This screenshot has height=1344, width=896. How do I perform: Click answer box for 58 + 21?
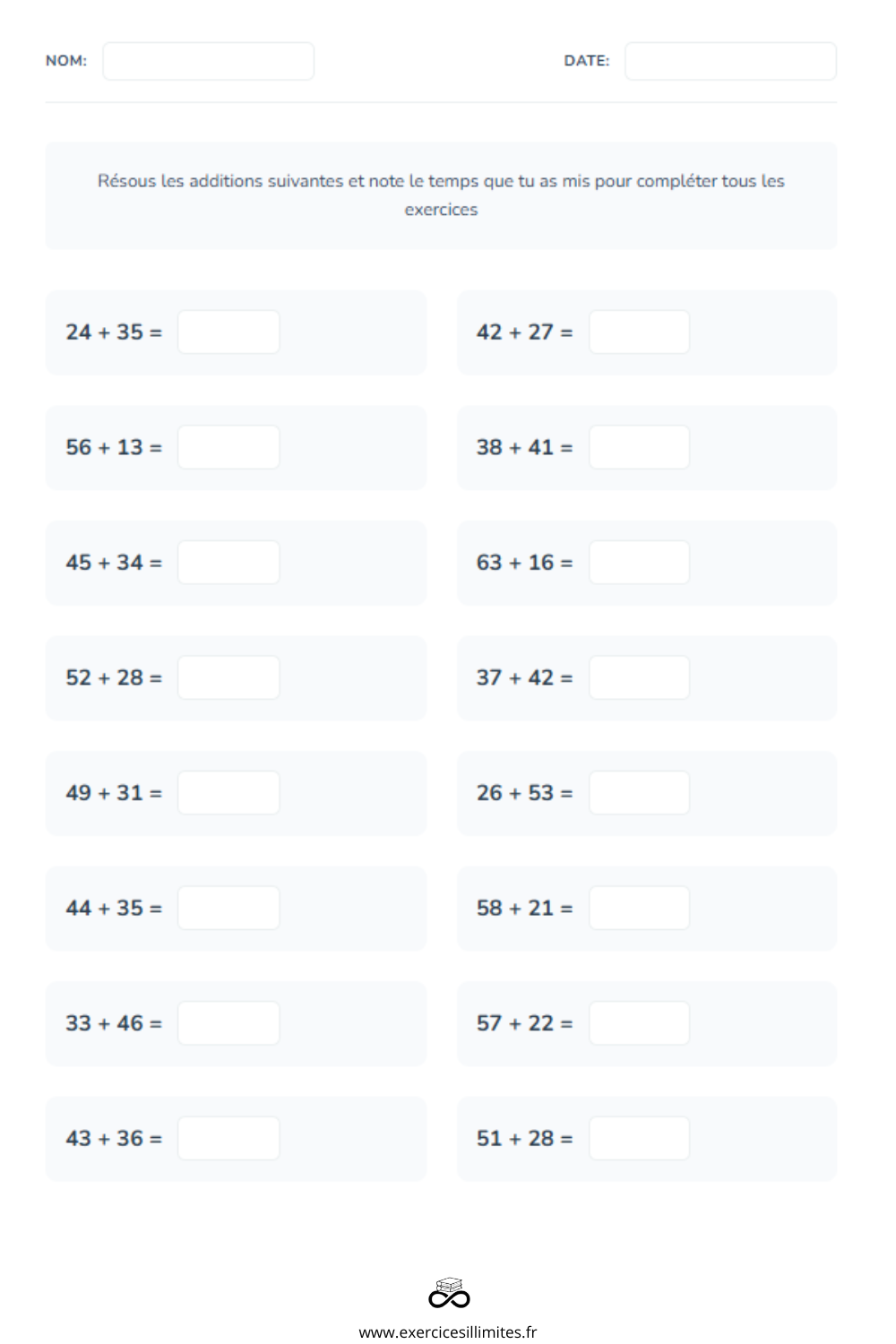click(x=639, y=908)
